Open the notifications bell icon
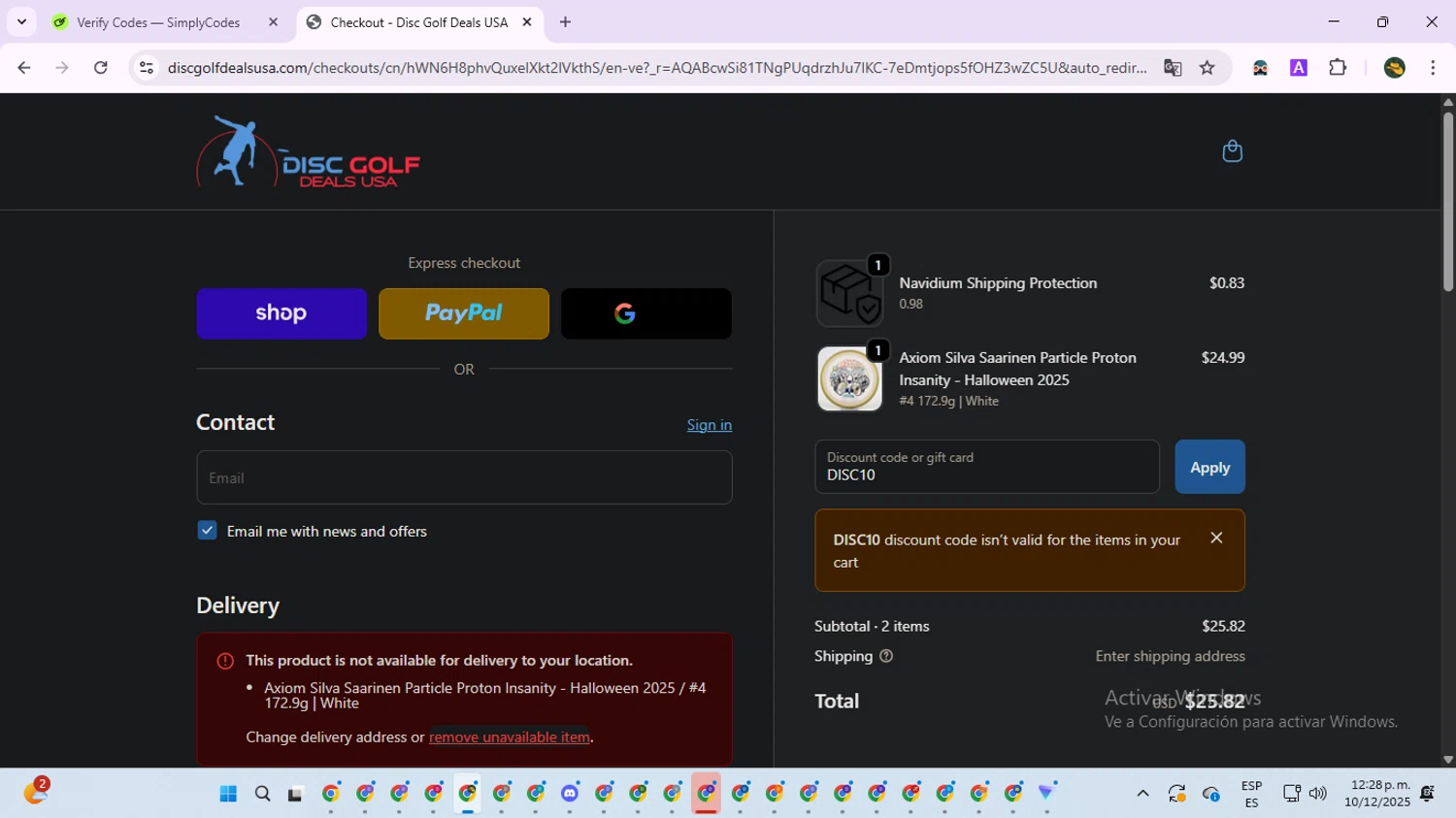The image size is (1456, 818). coord(1427,794)
